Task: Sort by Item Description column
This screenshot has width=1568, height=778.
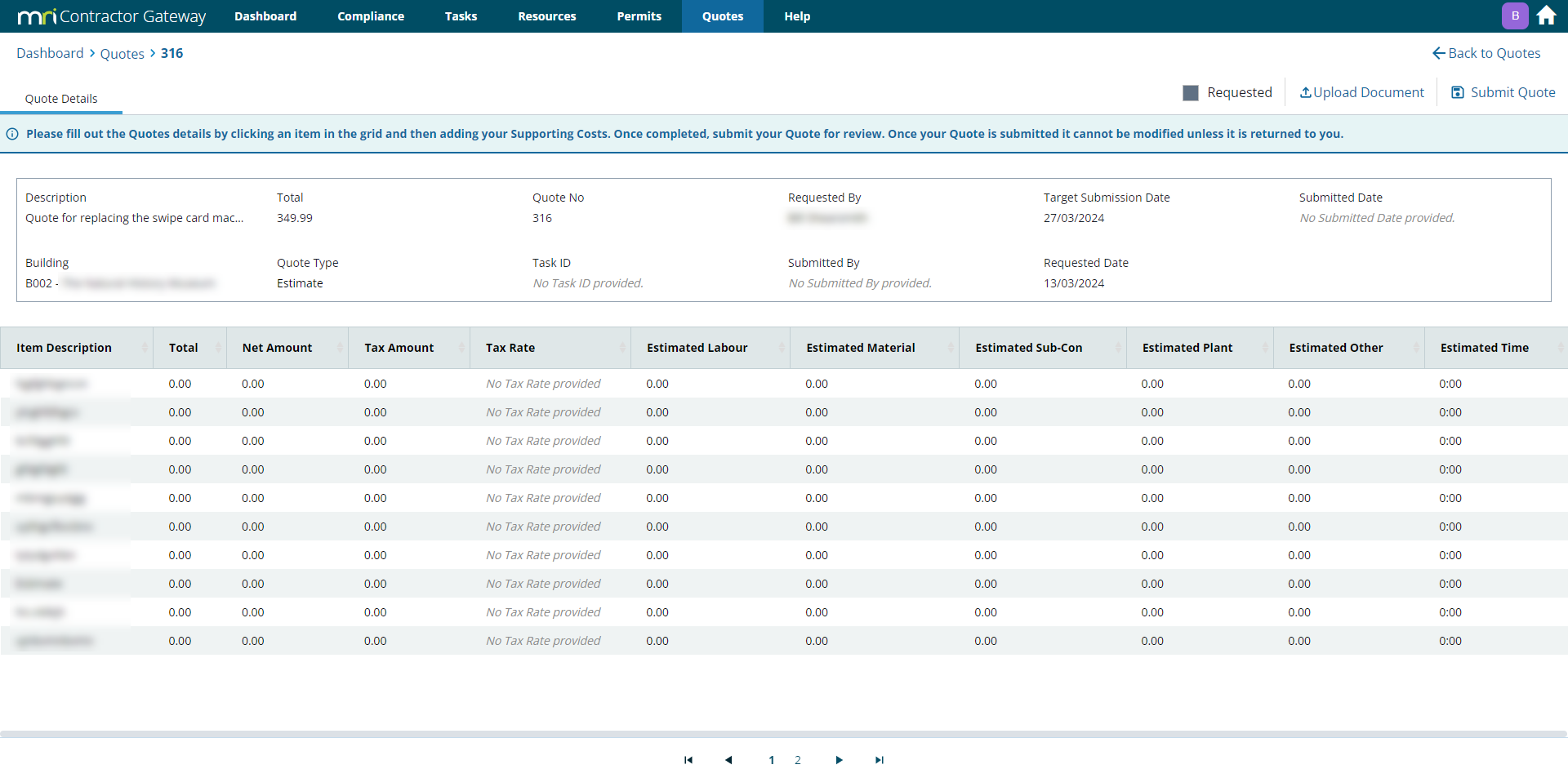Action: [x=65, y=348]
